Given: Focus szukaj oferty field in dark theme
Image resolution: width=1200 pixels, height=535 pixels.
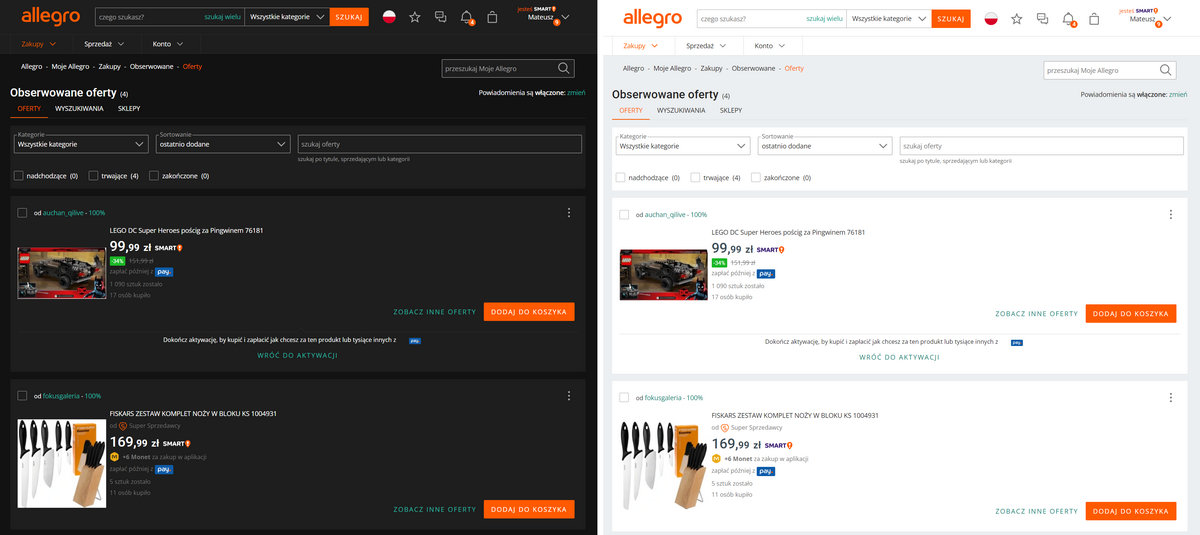Looking at the screenshot, I should (440, 144).
